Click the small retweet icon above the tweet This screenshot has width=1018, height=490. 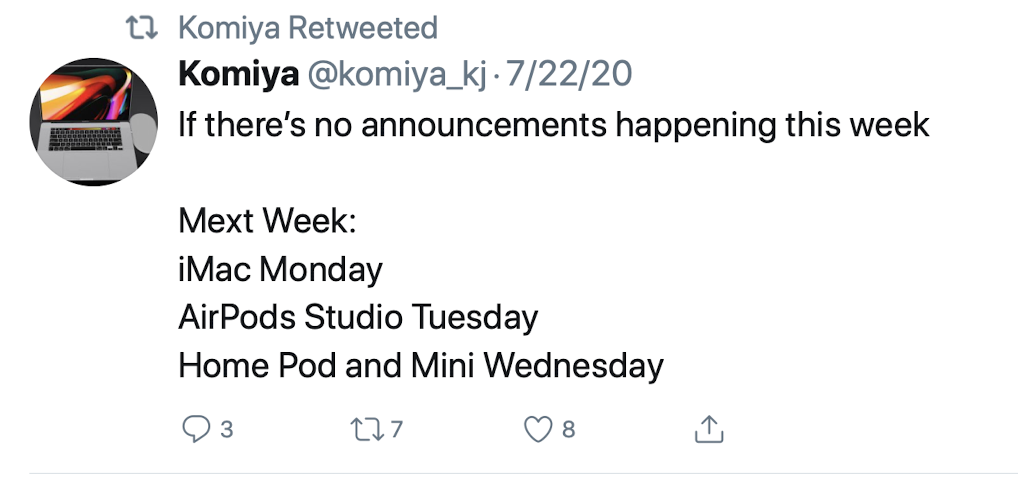click(x=146, y=28)
